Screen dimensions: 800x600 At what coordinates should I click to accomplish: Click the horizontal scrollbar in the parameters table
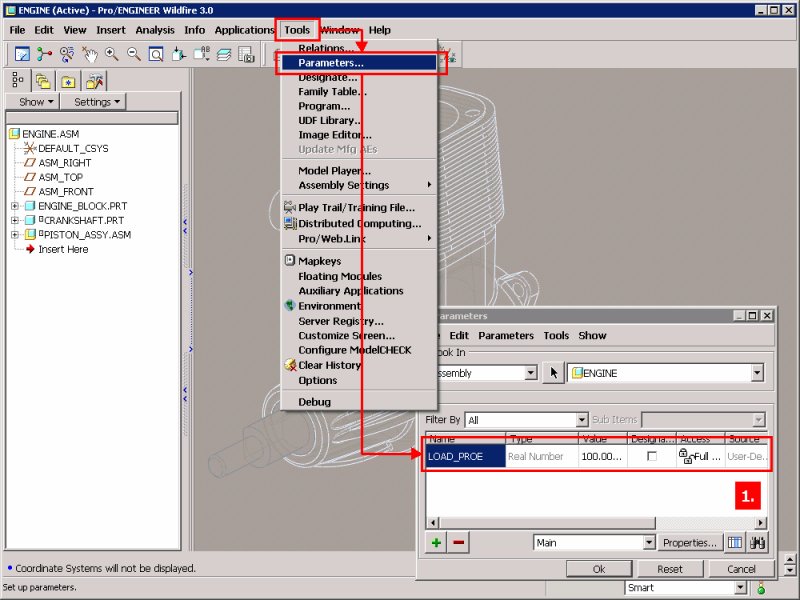point(547,522)
